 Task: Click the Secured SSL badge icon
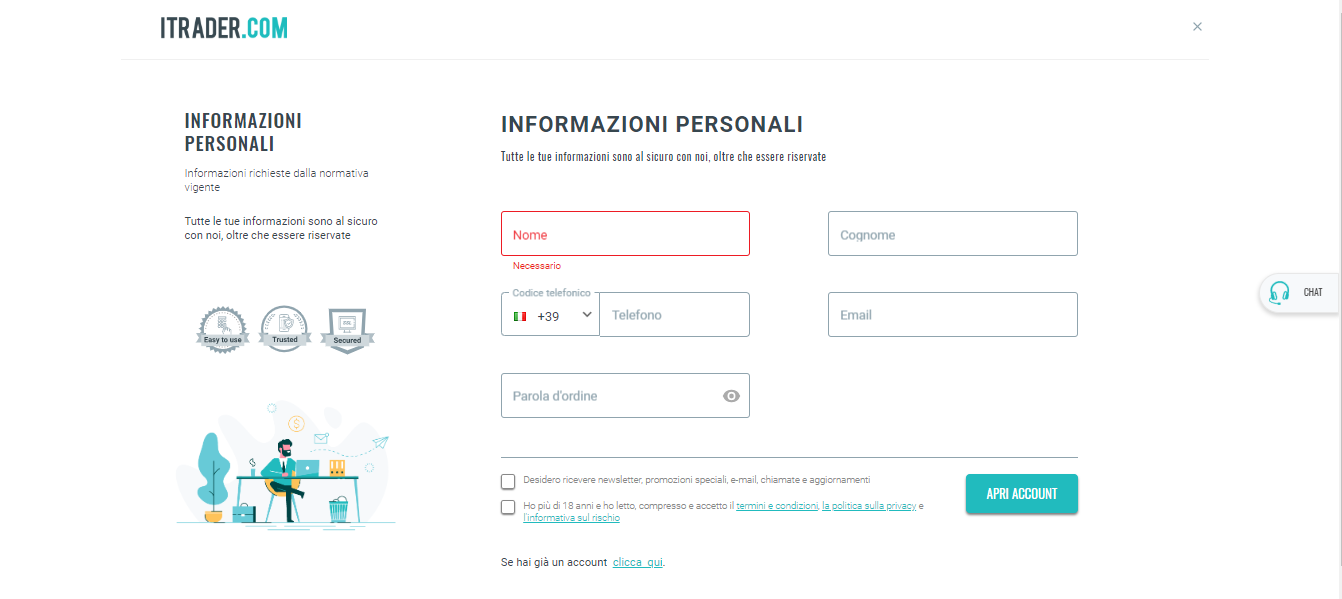click(347, 328)
